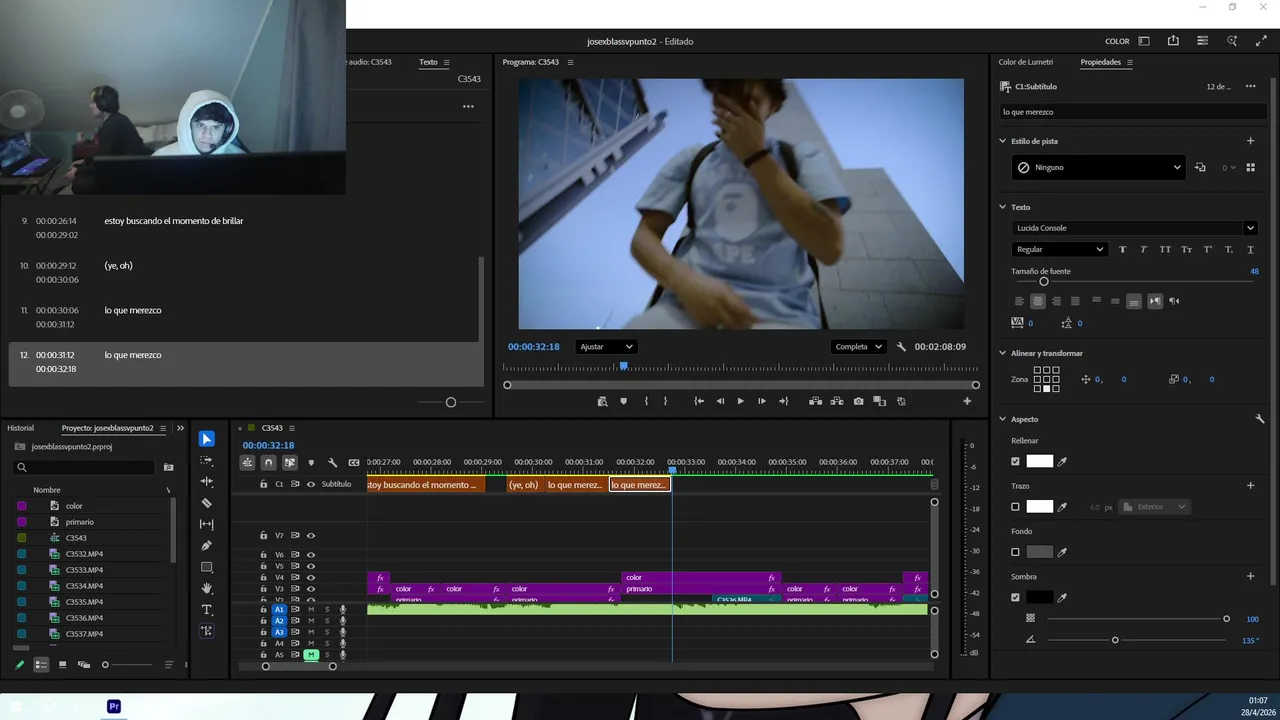Collapse the Alinear y transformar section
The width and height of the screenshot is (1280, 720).
pos(1003,353)
